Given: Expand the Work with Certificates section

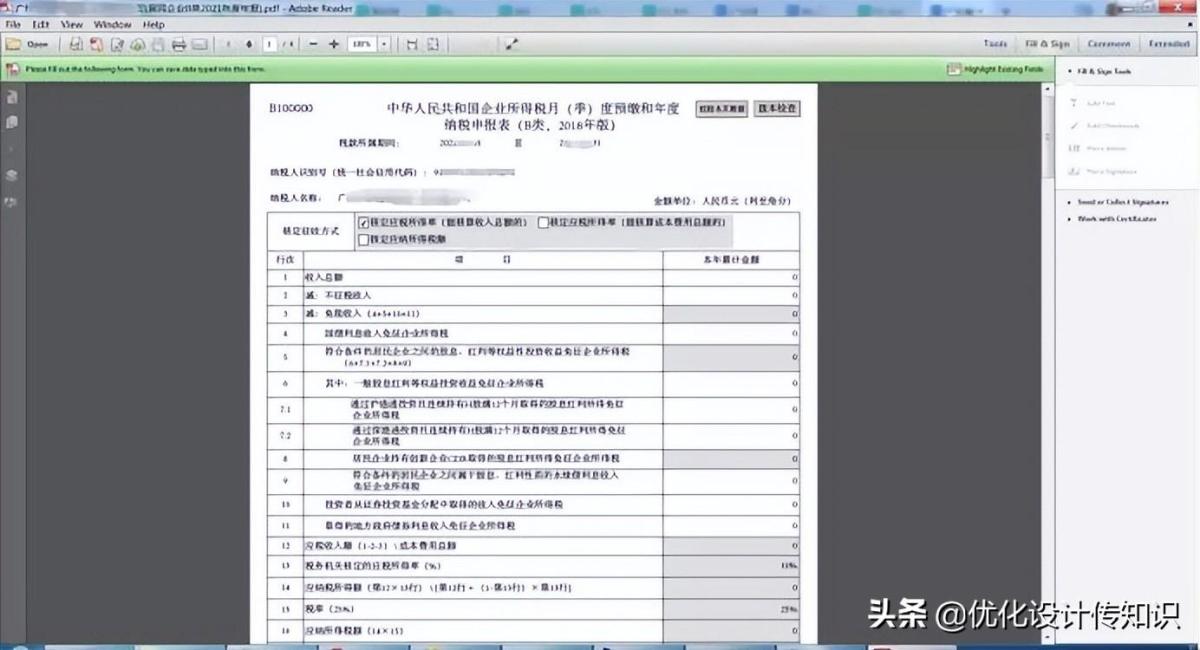Looking at the screenshot, I should point(1115,218).
